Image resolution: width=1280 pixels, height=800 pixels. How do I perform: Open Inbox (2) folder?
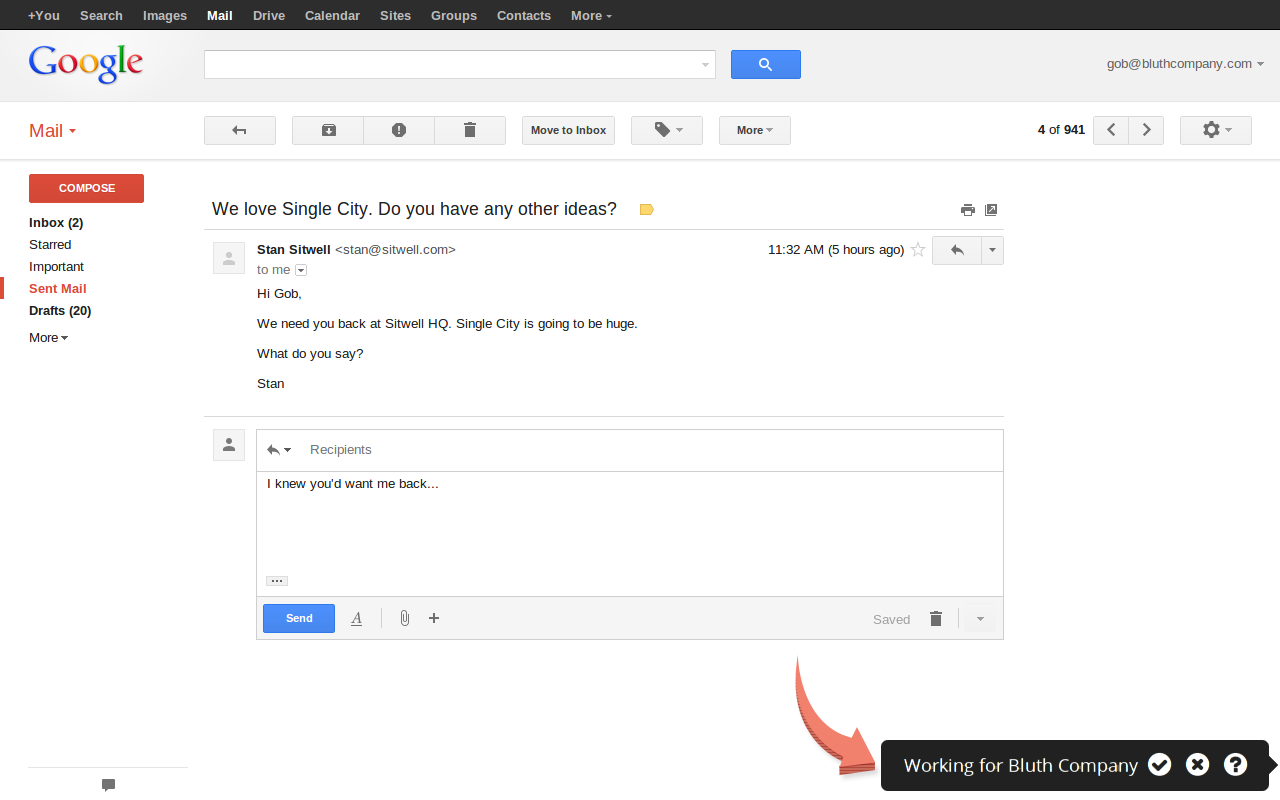click(56, 223)
